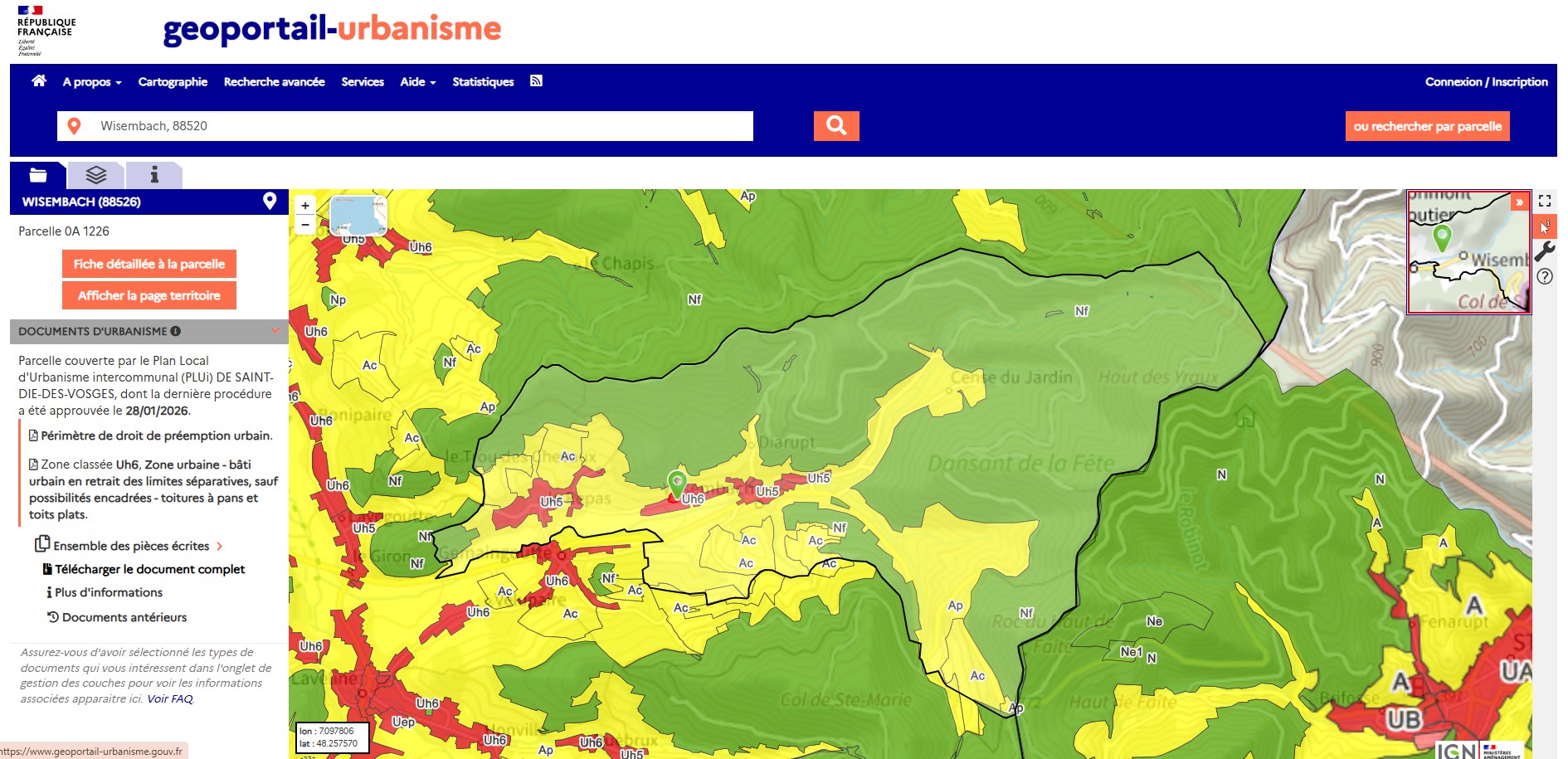Click the location pin in the search field
Screen dimensions: 1568x759
(x=74, y=126)
